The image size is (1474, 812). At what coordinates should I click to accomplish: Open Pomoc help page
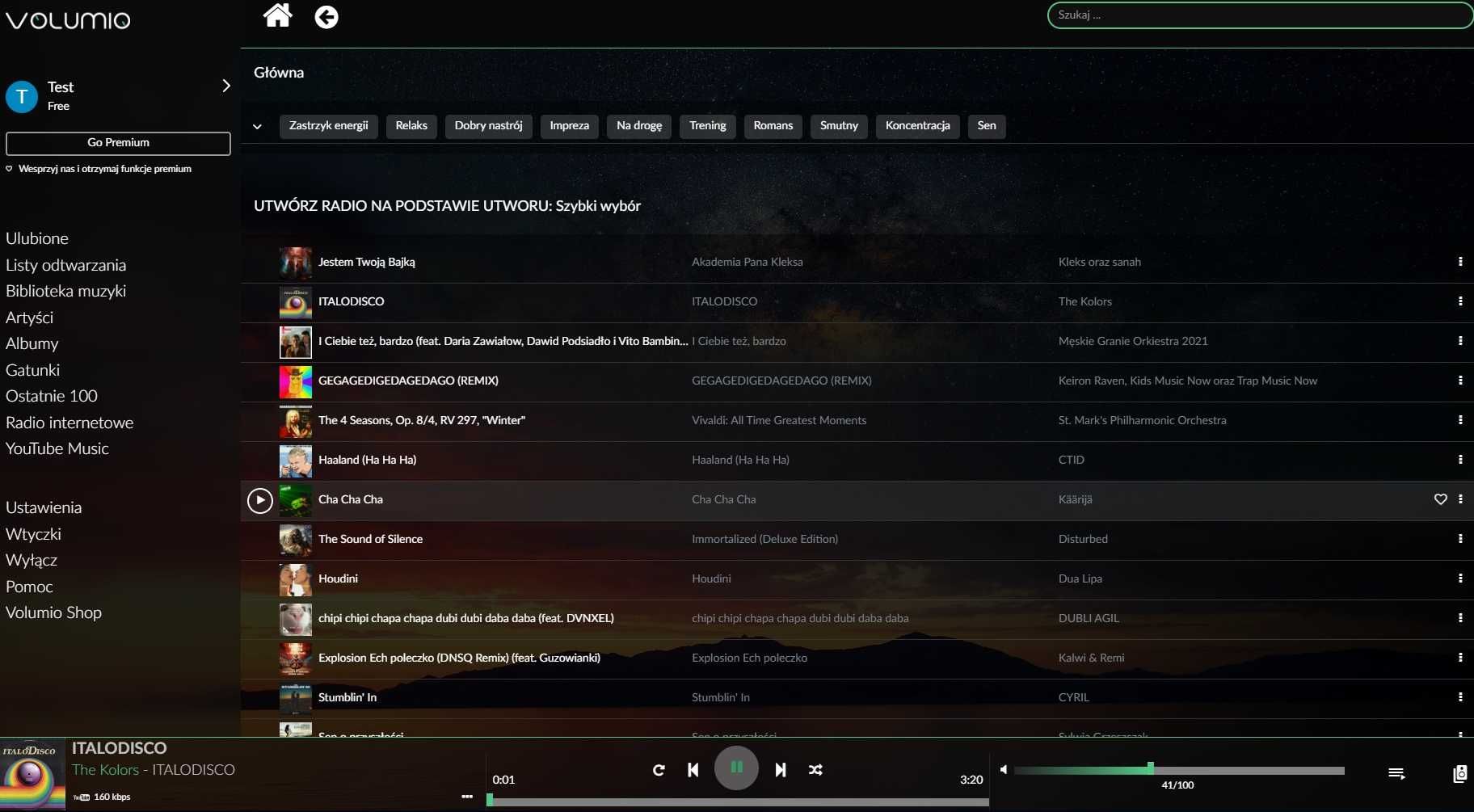tap(29, 587)
